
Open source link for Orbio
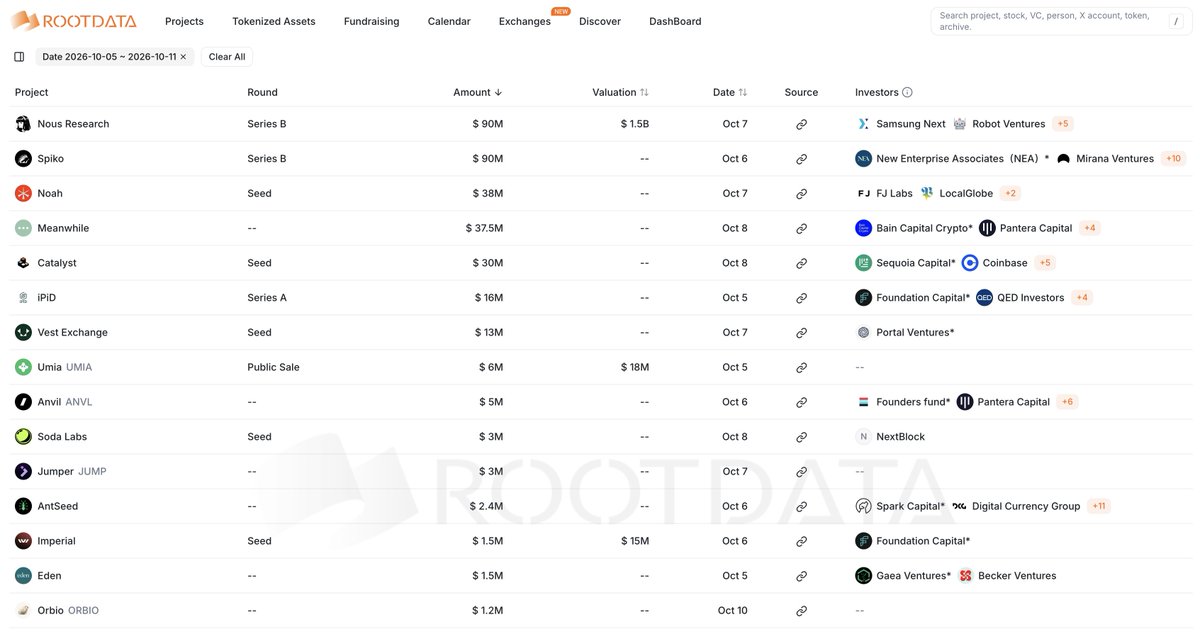tap(801, 610)
